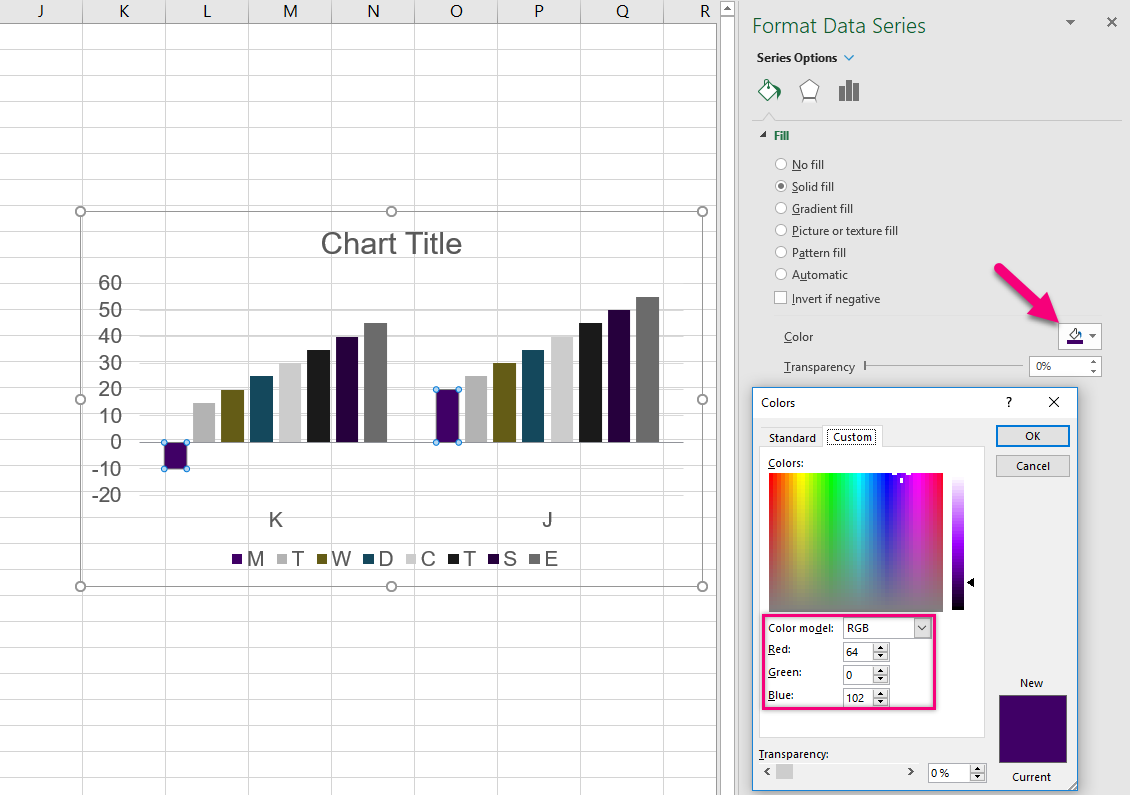Open the task pane options arrow
1130x795 pixels.
coord(1070,23)
